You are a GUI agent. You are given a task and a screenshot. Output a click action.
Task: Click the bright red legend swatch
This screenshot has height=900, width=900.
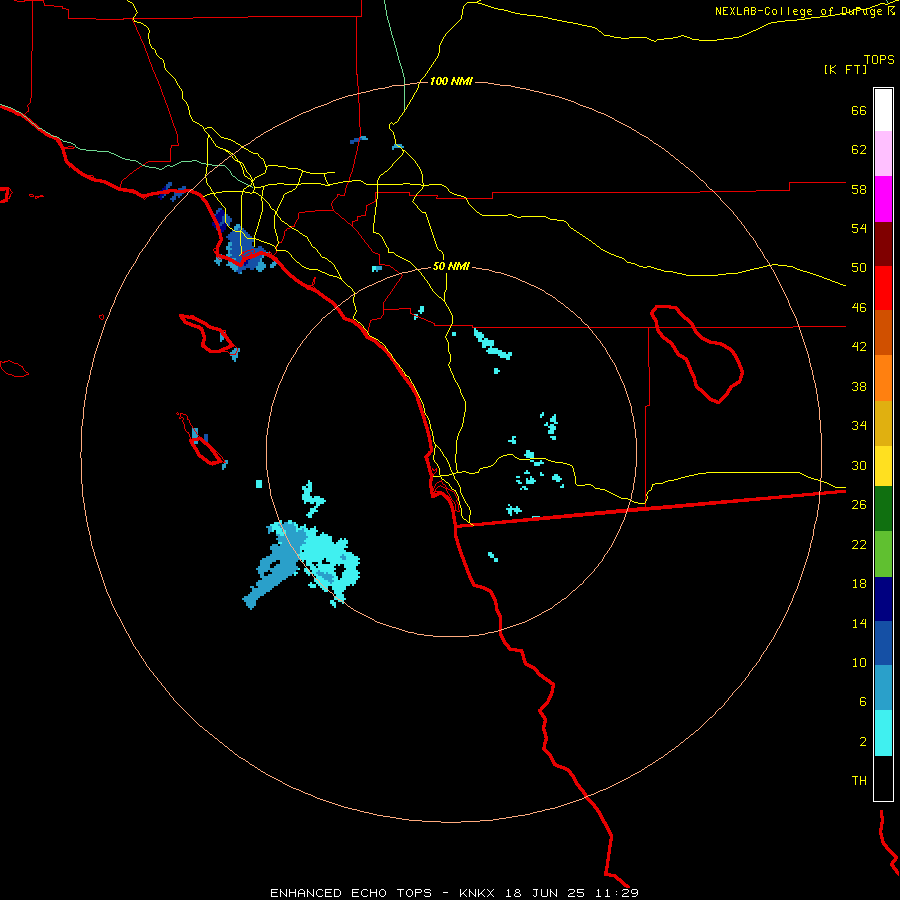pyautogui.click(x=883, y=288)
